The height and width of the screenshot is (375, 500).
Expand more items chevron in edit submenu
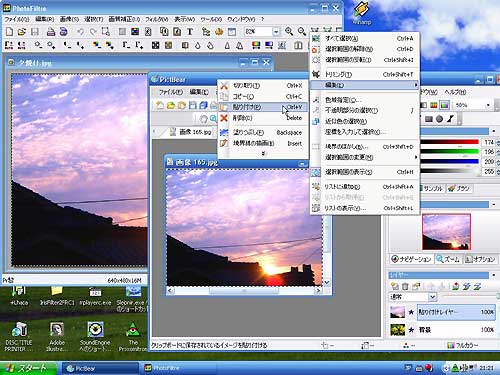[263, 153]
